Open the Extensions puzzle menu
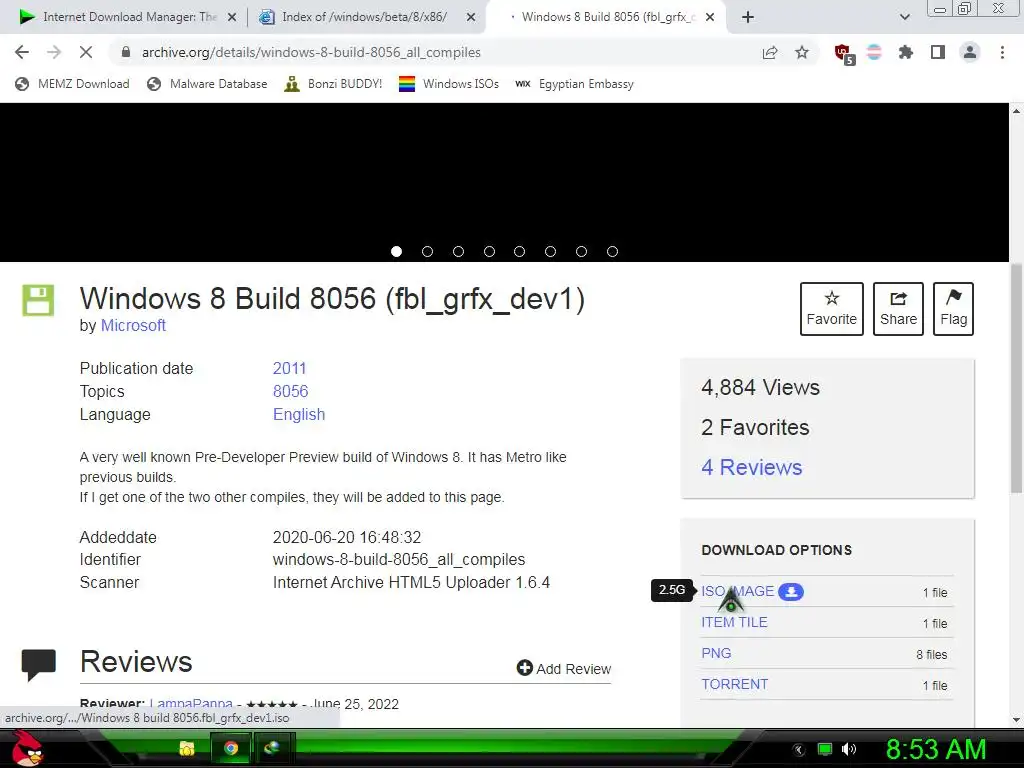The image size is (1024, 768). tap(906, 52)
